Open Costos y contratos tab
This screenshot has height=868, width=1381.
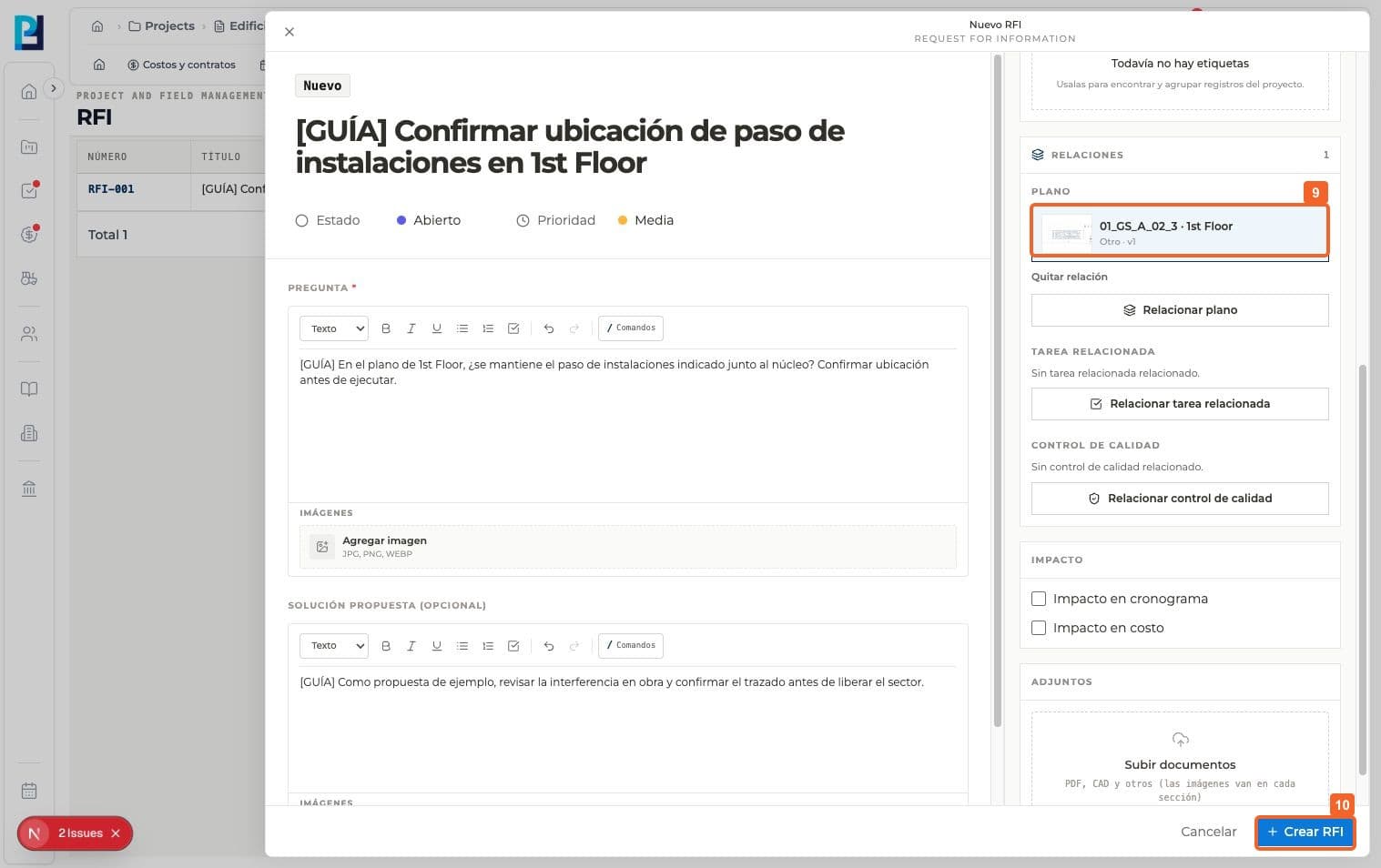click(181, 65)
